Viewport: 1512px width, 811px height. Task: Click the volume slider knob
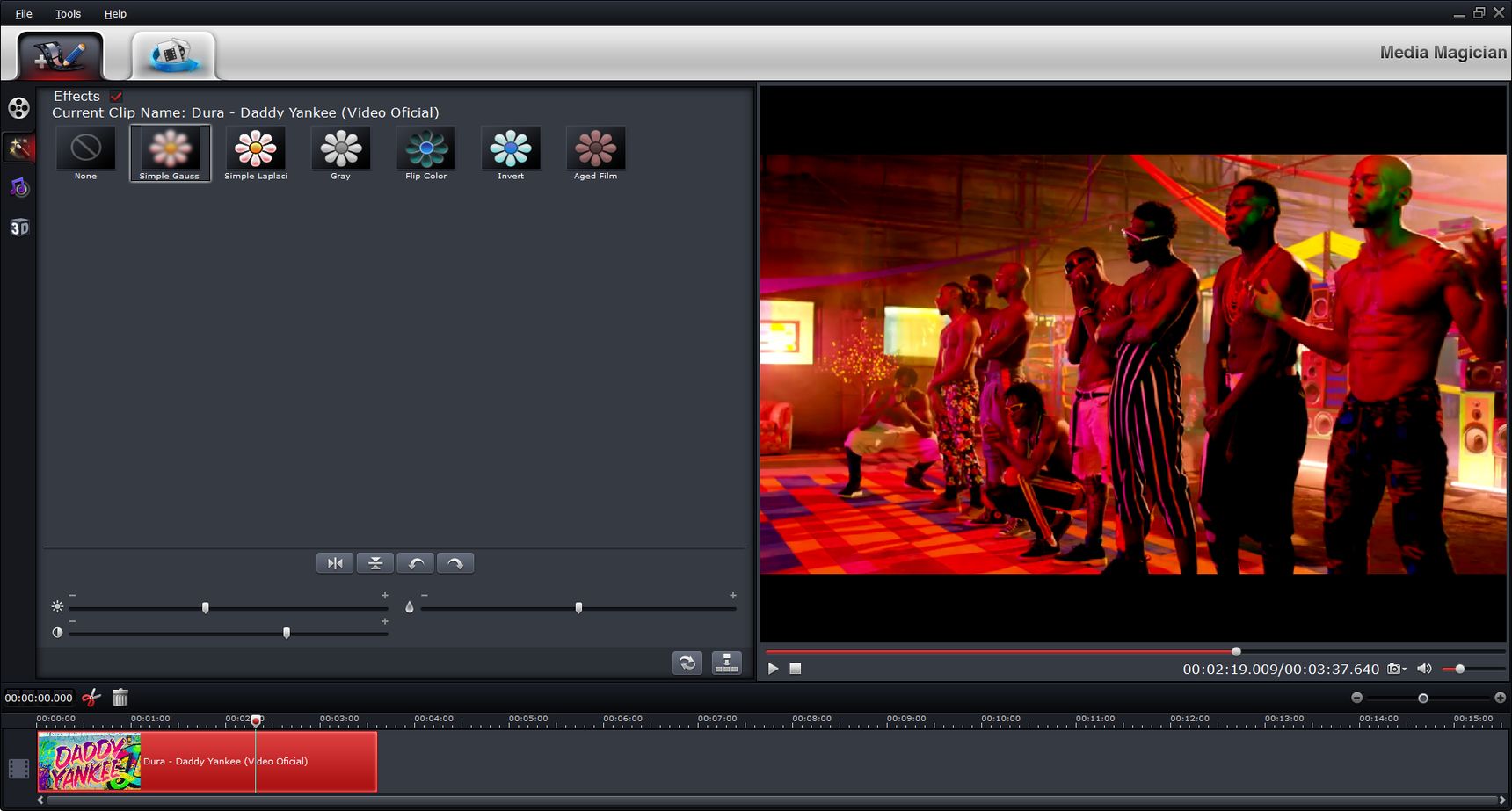tap(1460, 669)
